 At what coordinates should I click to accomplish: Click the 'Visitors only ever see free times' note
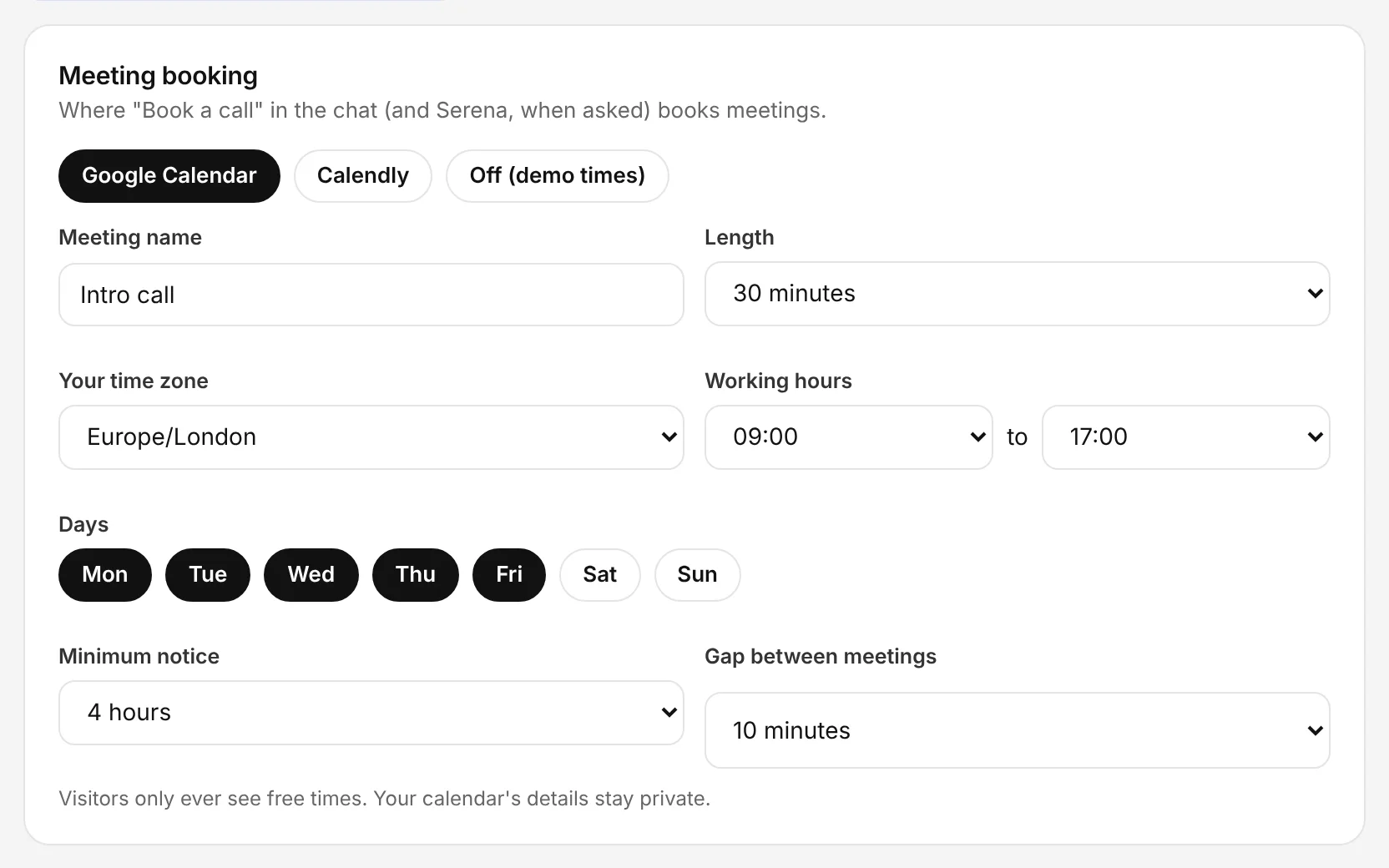click(x=385, y=799)
